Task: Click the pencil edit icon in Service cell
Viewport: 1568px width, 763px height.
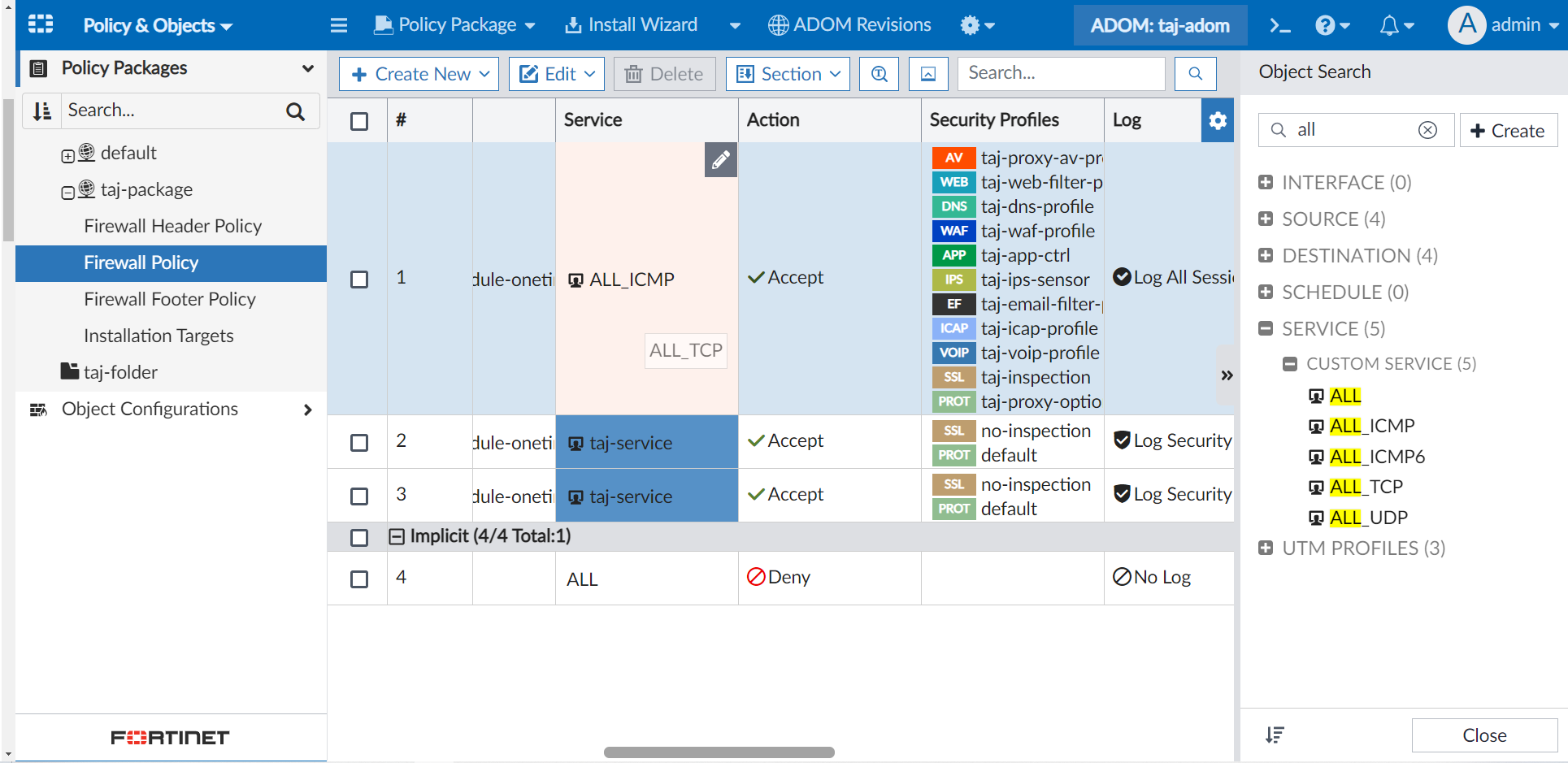Action: pyautogui.click(x=721, y=160)
